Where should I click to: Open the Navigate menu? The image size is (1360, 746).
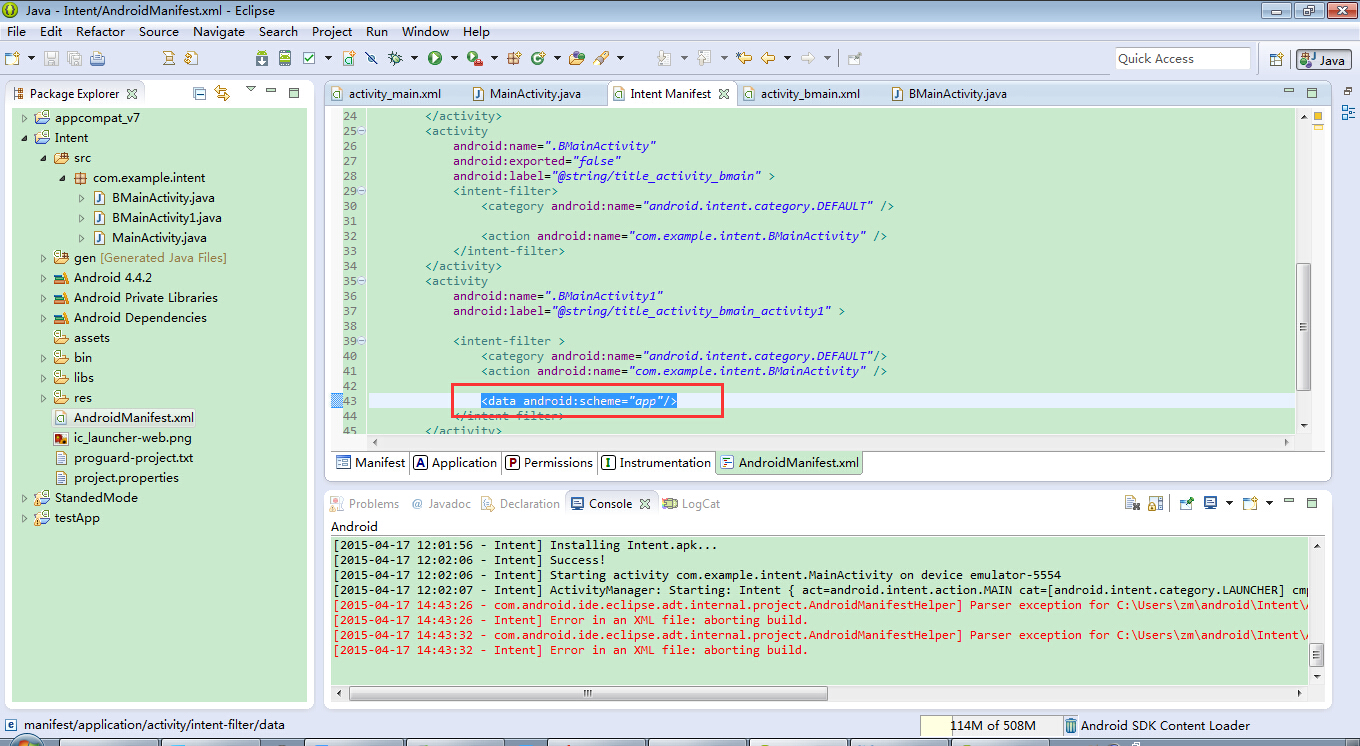[x=219, y=31]
